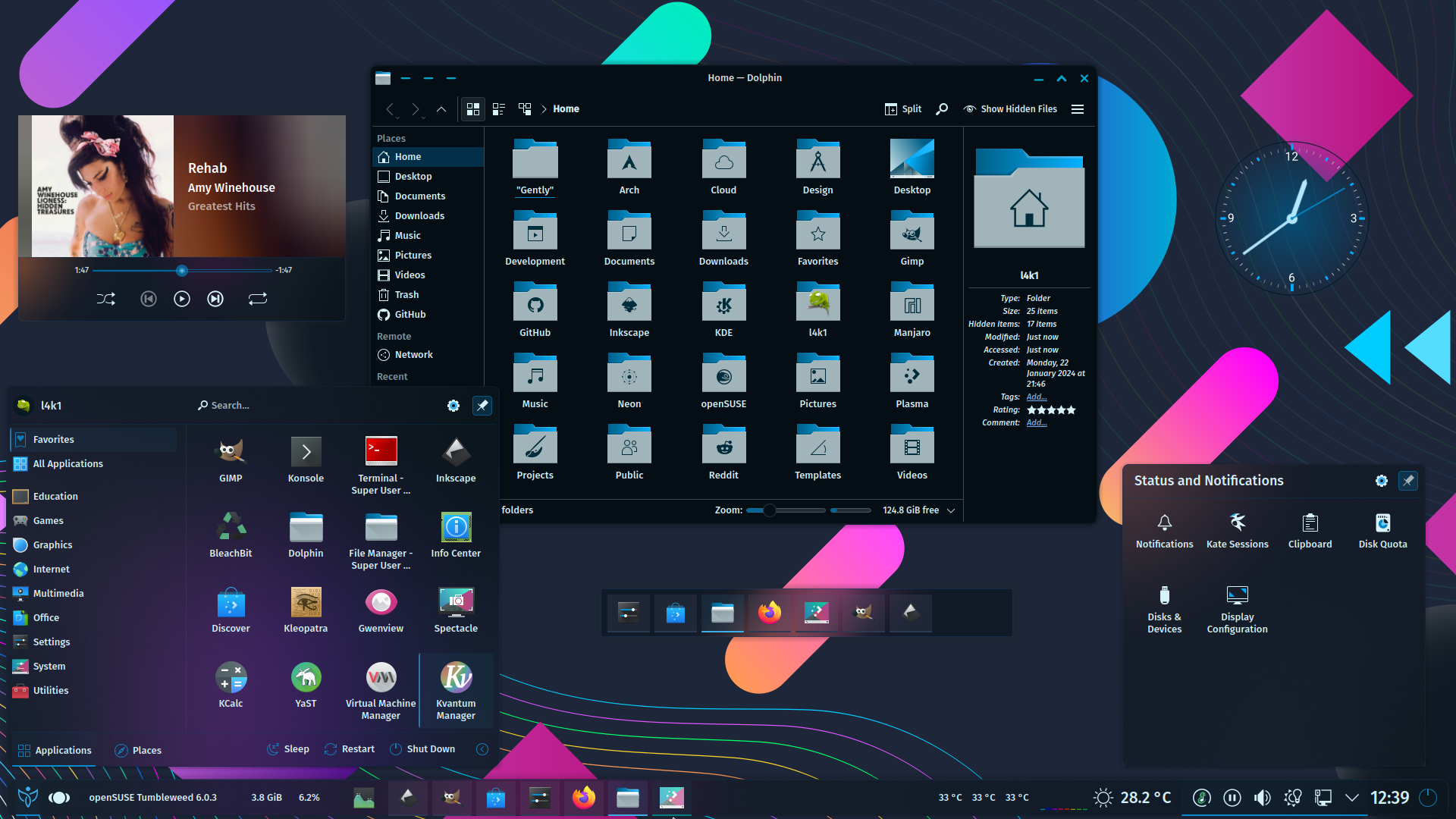Open Kate Sessions in system tray
1456x819 pixels.
1237,531
